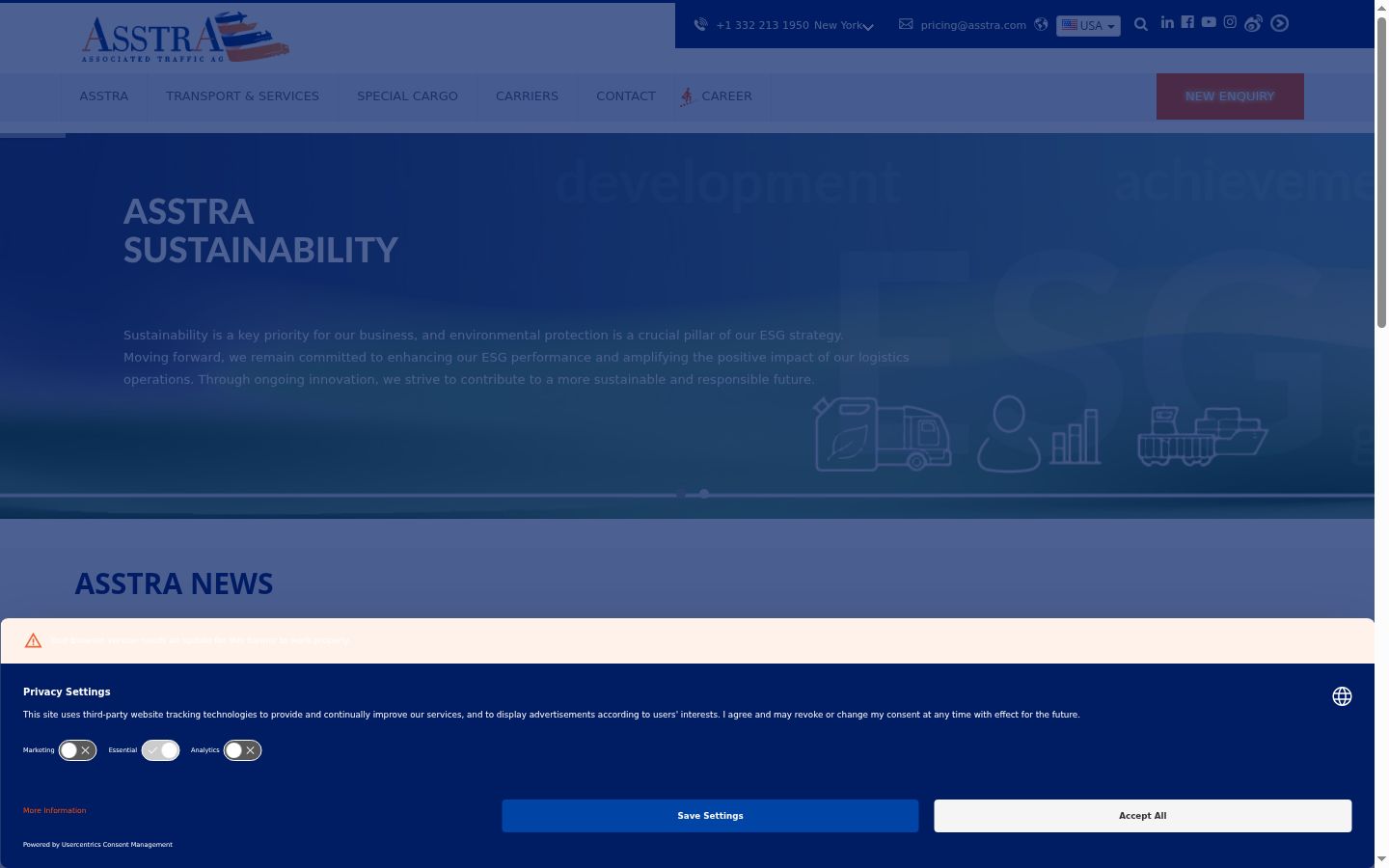This screenshot has width=1389, height=868.
Task: Click the warning triangle icon in the banner
Action: [x=33, y=640]
